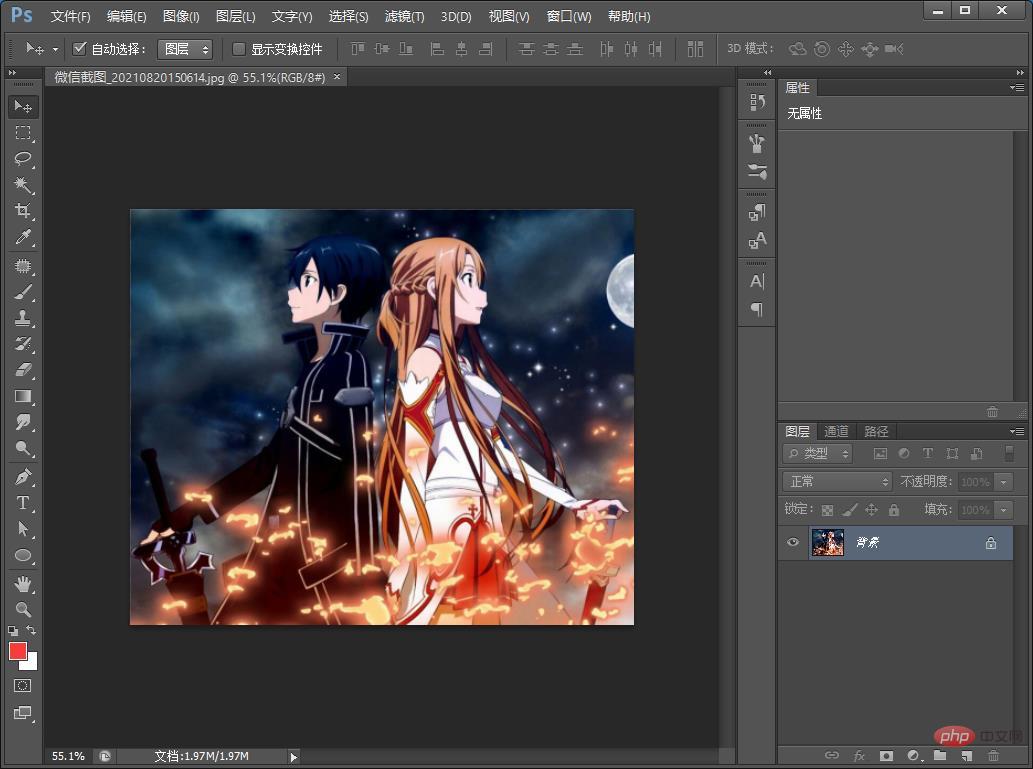
Task: Select the Eyedropper tool
Action: [23, 237]
